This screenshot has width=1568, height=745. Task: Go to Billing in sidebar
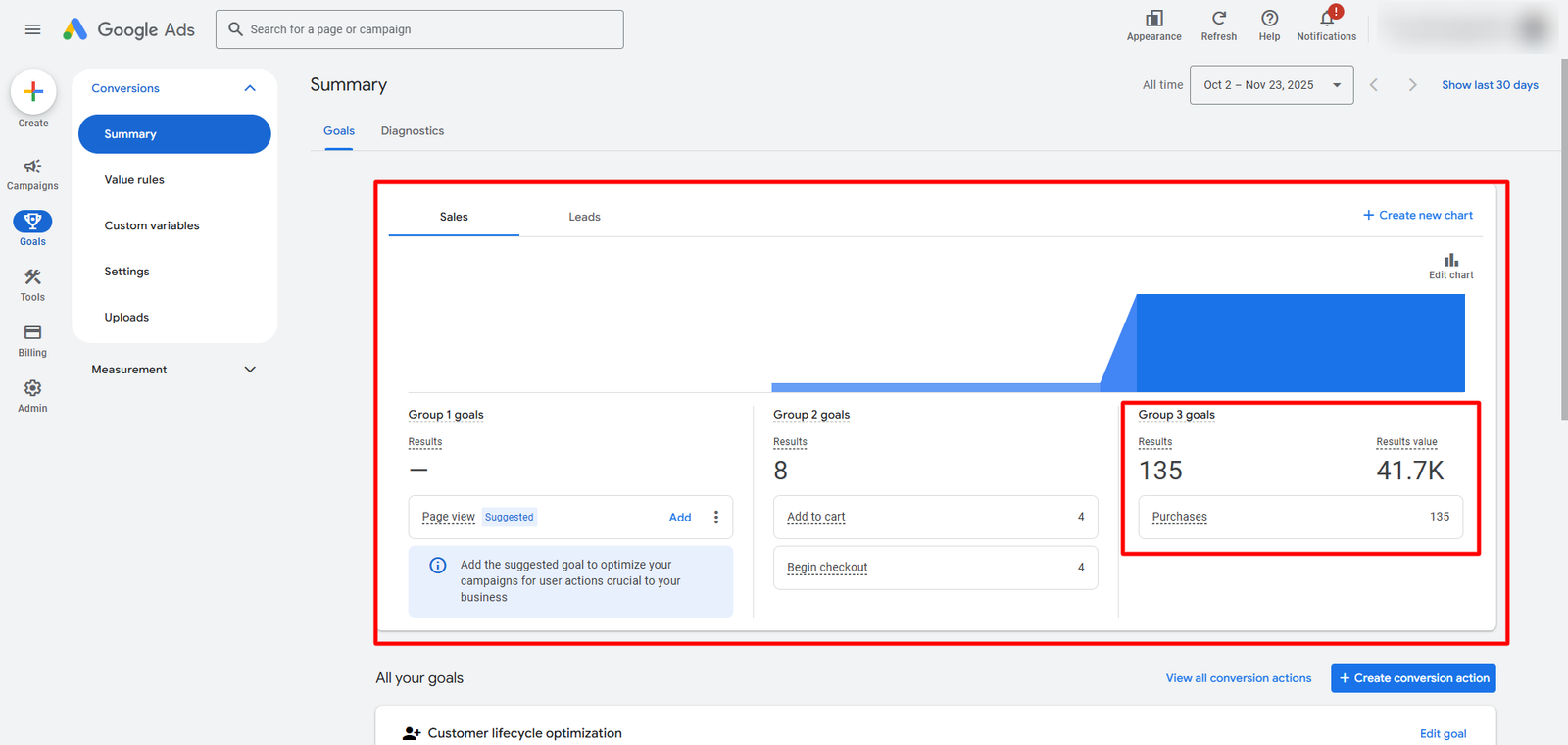point(32,333)
